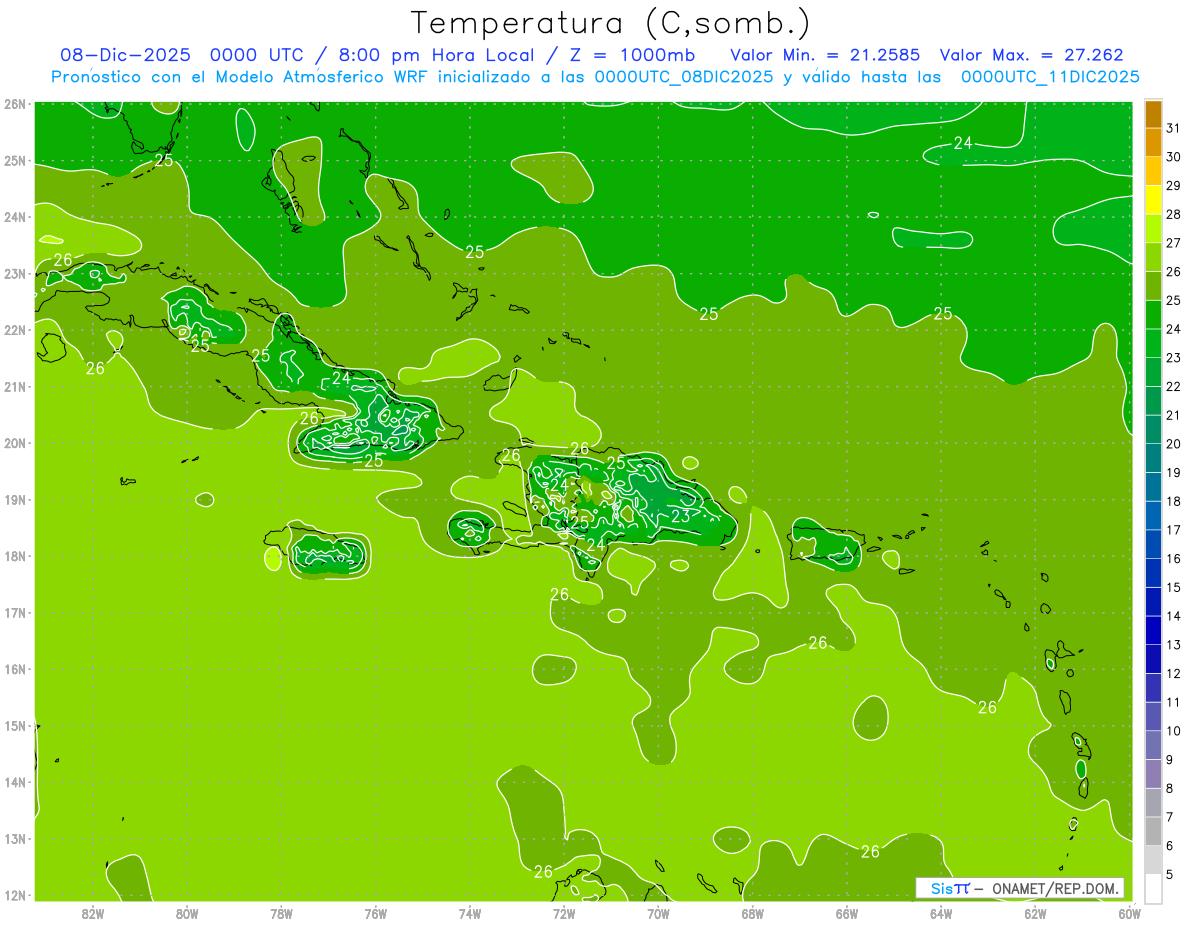Click "Modelo Atmosferico WRF" in the subtitle

click(x=323, y=77)
